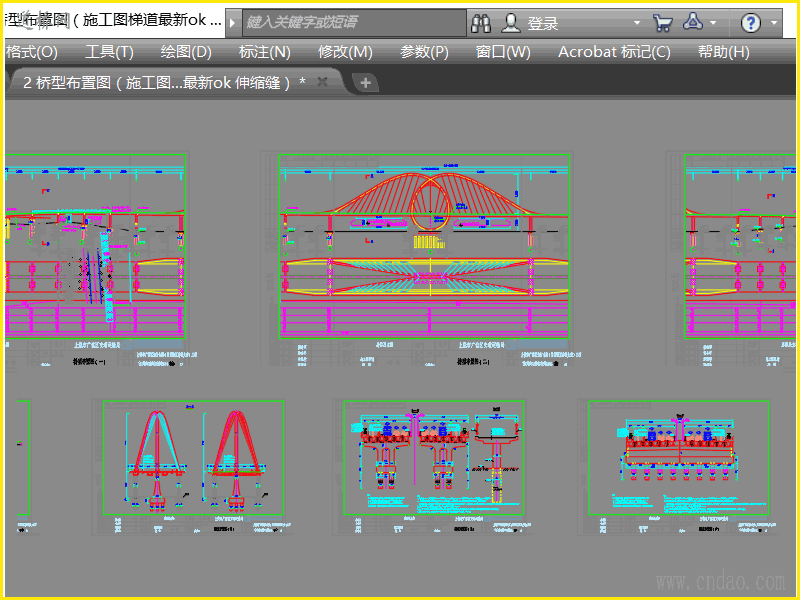Image resolution: width=800 pixels, height=600 pixels.
Task: Open the 格式(O) menu
Action: pyautogui.click(x=31, y=52)
